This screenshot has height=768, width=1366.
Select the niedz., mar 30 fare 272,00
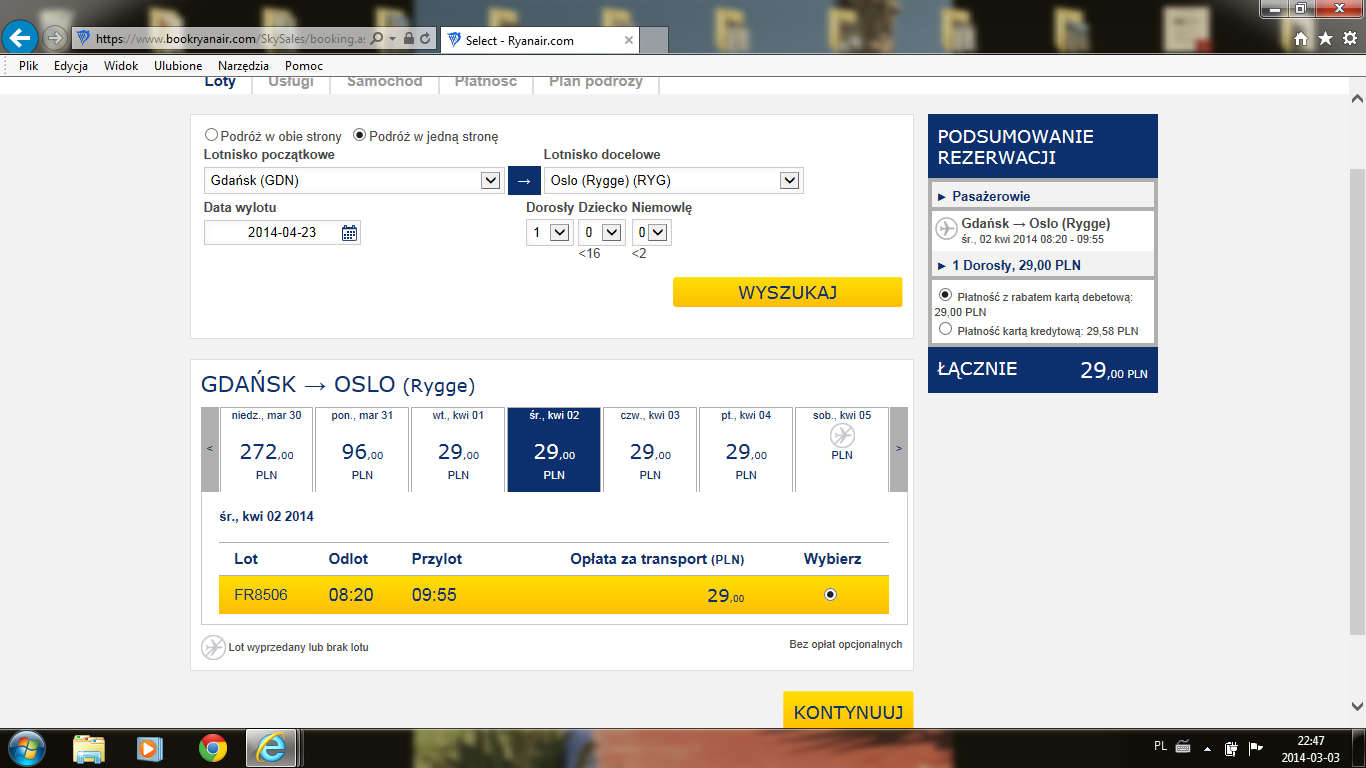266,449
